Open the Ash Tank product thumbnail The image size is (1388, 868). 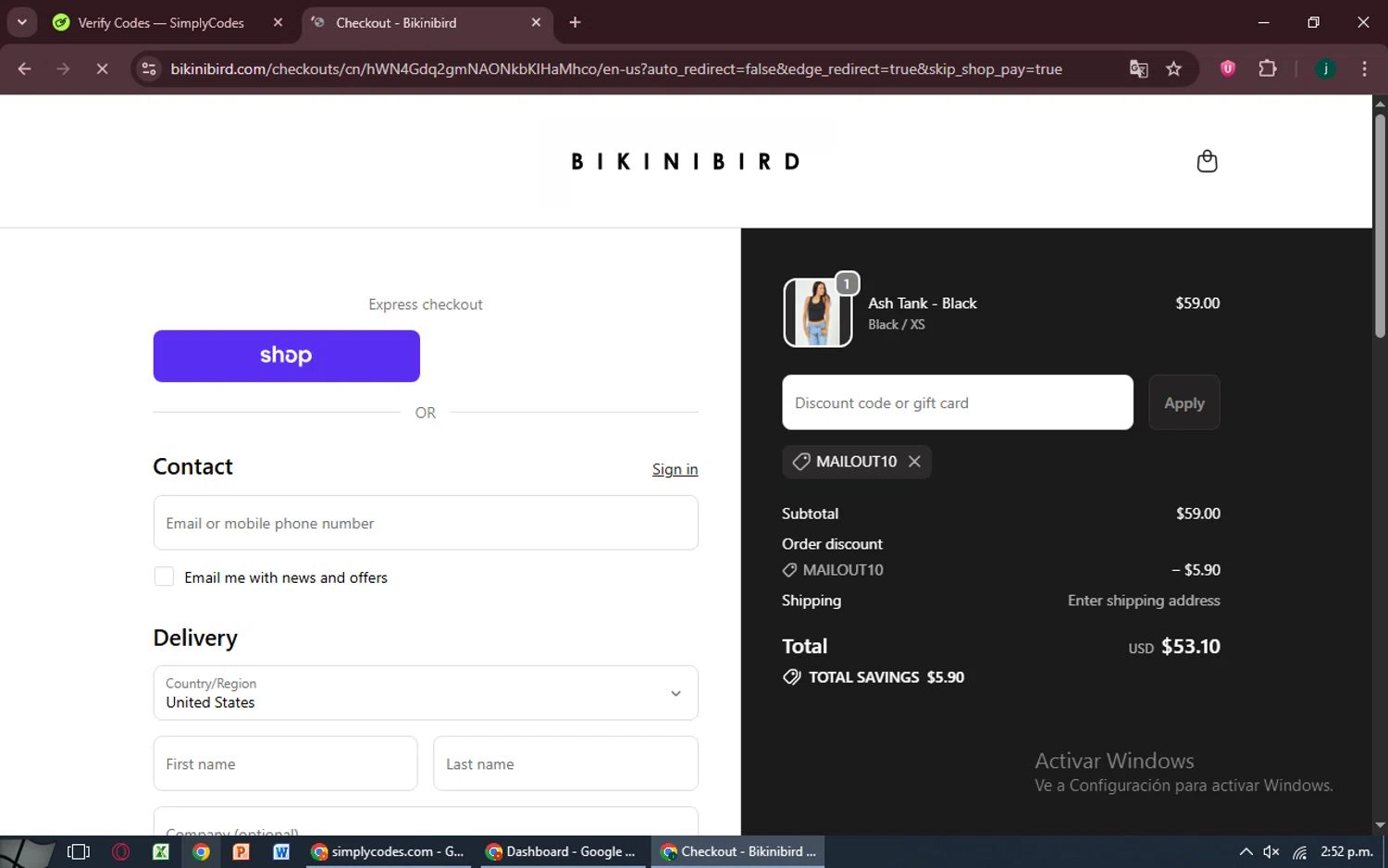point(817,313)
